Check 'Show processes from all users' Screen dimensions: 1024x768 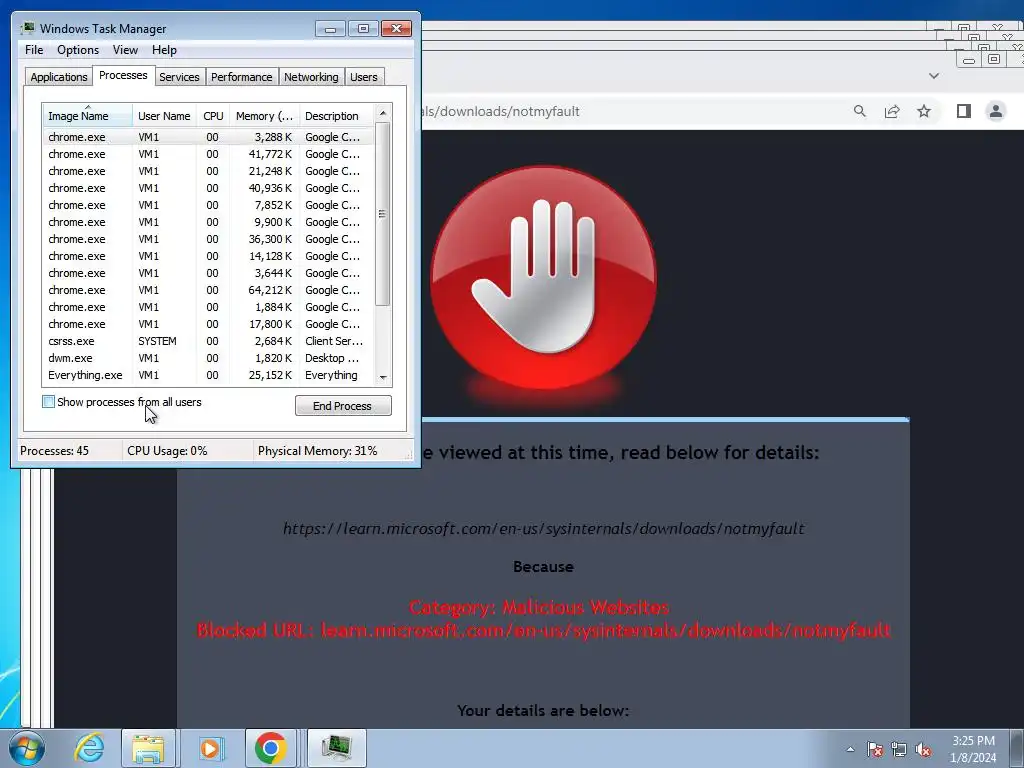click(48, 402)
